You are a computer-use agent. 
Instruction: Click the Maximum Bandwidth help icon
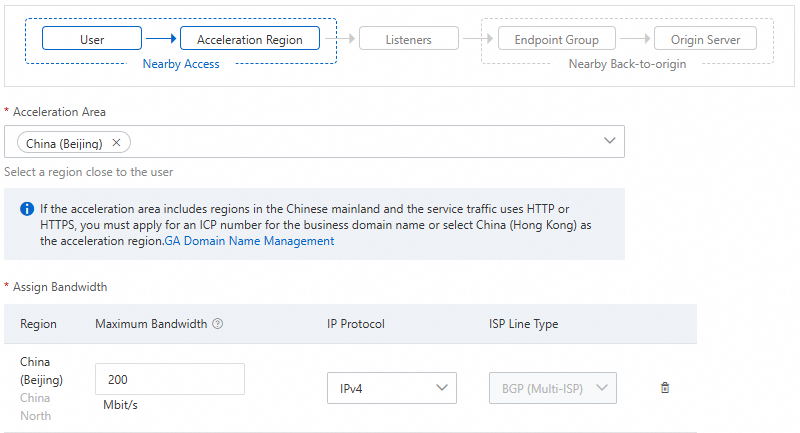[x=218, y=324]
